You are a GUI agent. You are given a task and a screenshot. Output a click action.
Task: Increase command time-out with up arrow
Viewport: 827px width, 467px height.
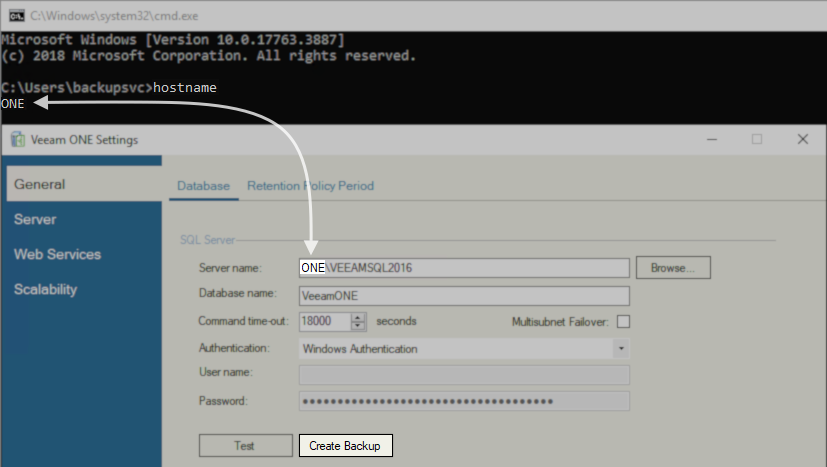coord(359,317)
